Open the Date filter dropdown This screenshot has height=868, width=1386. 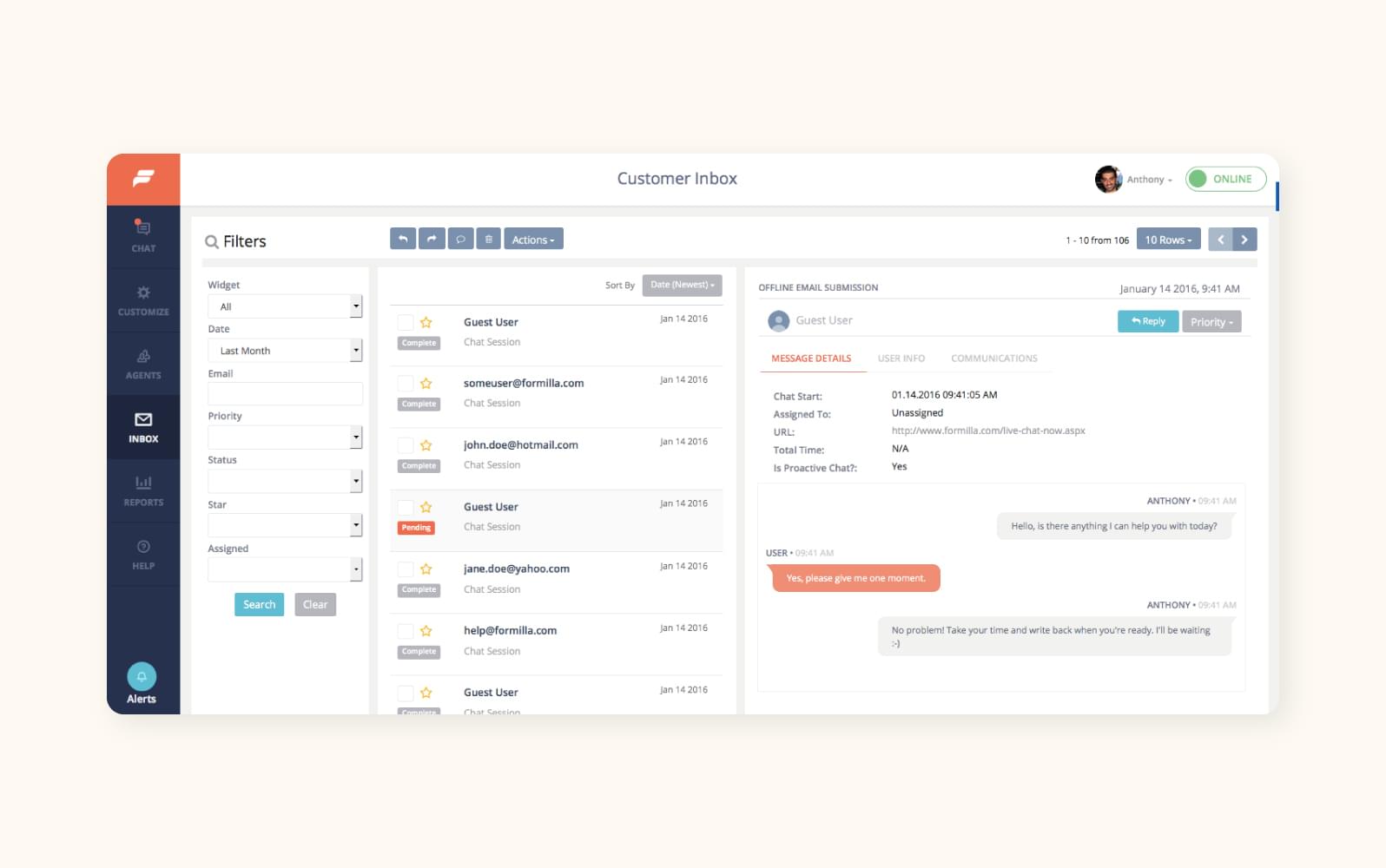click(x=285, y=351)
